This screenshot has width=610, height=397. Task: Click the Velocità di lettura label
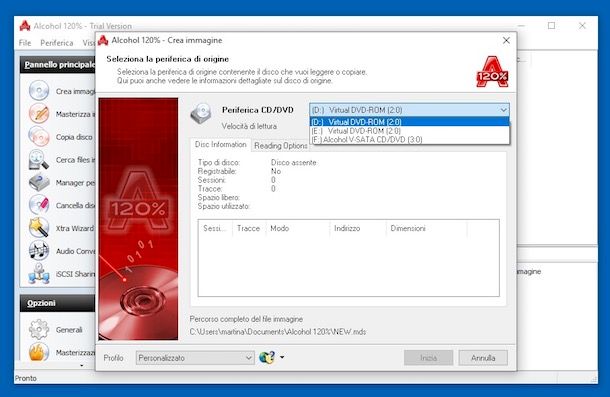pyautogui.click(x=249, y=126)
